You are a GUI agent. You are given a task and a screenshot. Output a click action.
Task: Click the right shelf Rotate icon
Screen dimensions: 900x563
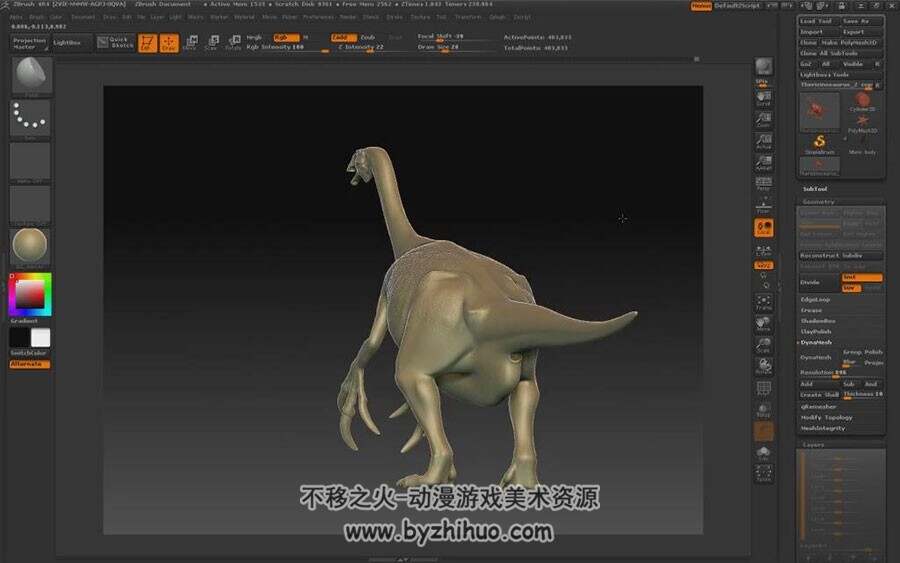click(x=763, y=366)
